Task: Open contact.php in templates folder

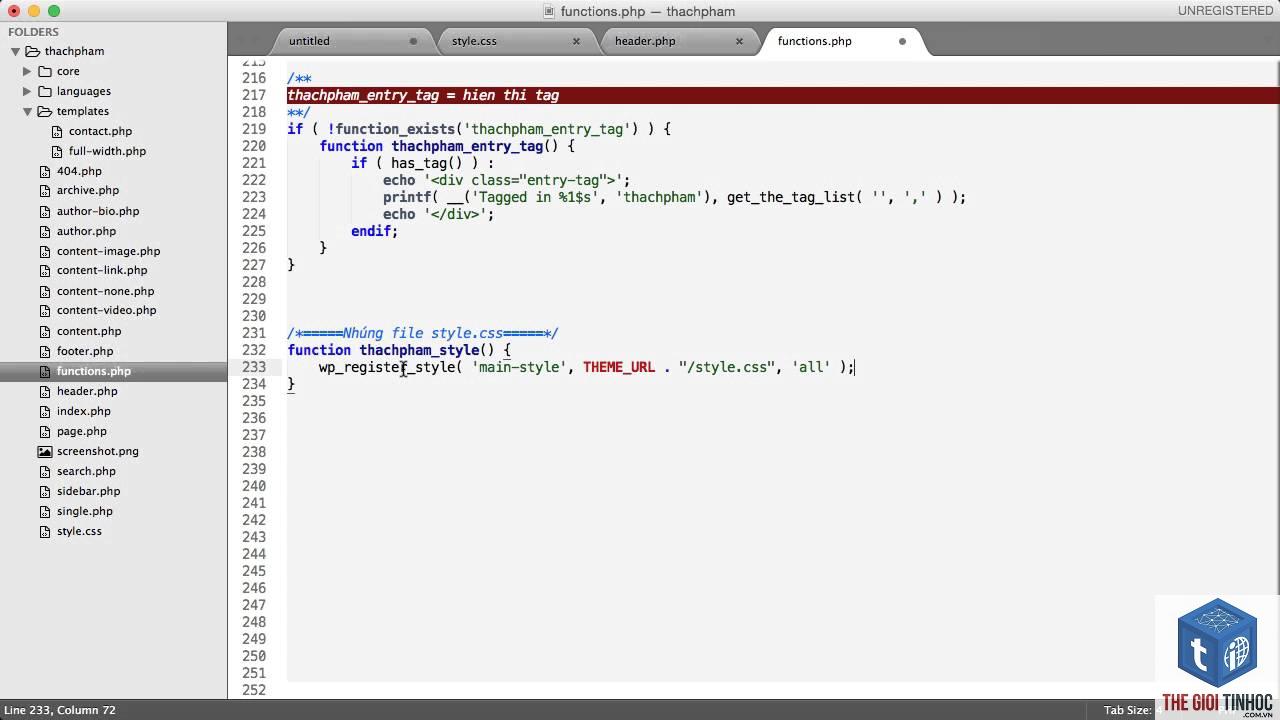Action: pos(100,131)
